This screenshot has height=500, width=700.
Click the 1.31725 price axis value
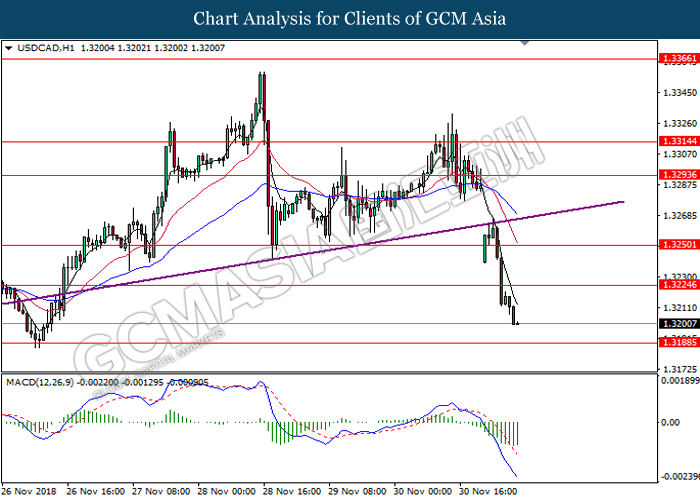click(680, 369)
